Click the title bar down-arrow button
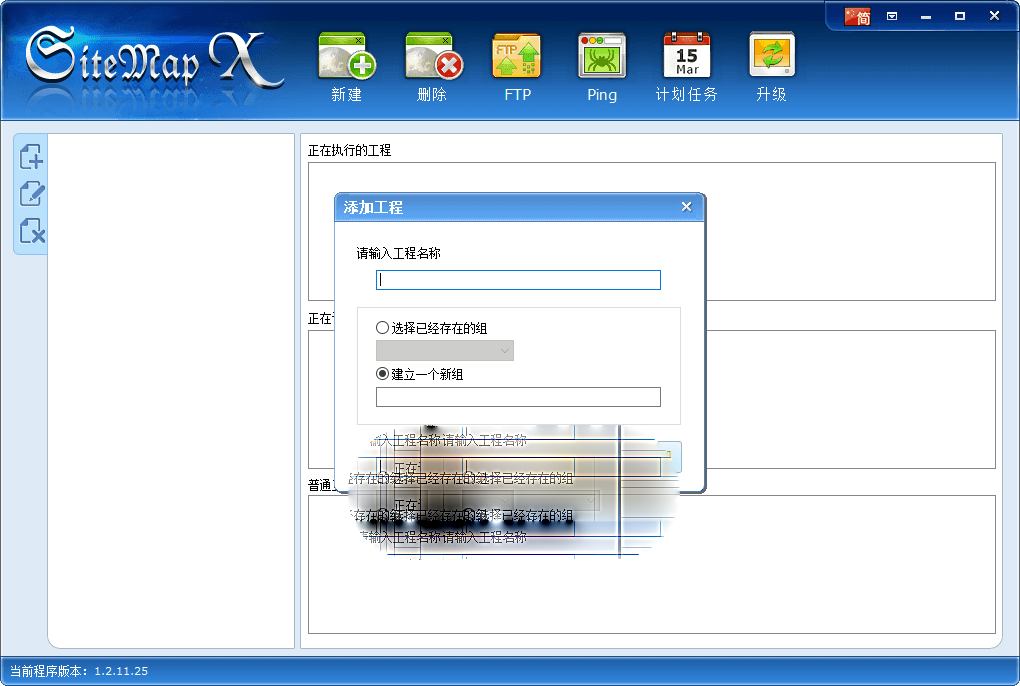The height and width of the screenshot is (686, 1020). [893, 16]
